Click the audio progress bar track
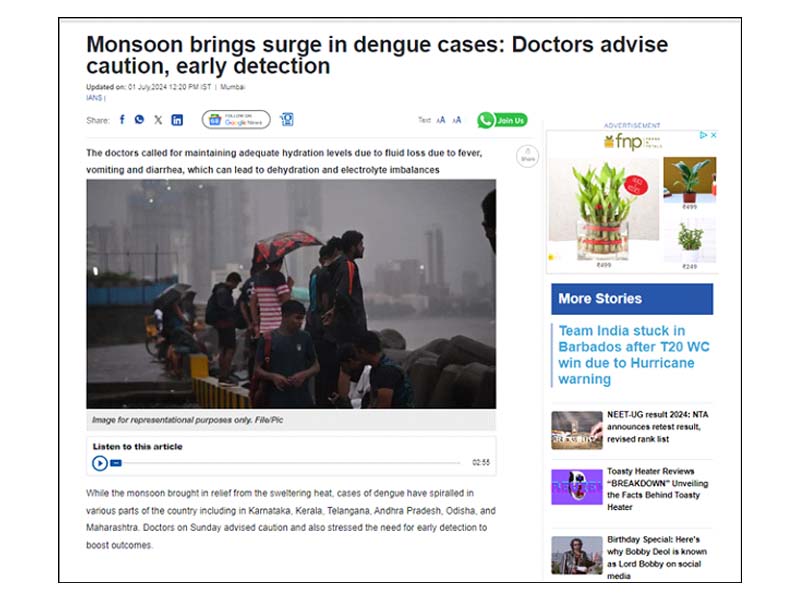Screen dimensions: 800x600 (292, 463)
